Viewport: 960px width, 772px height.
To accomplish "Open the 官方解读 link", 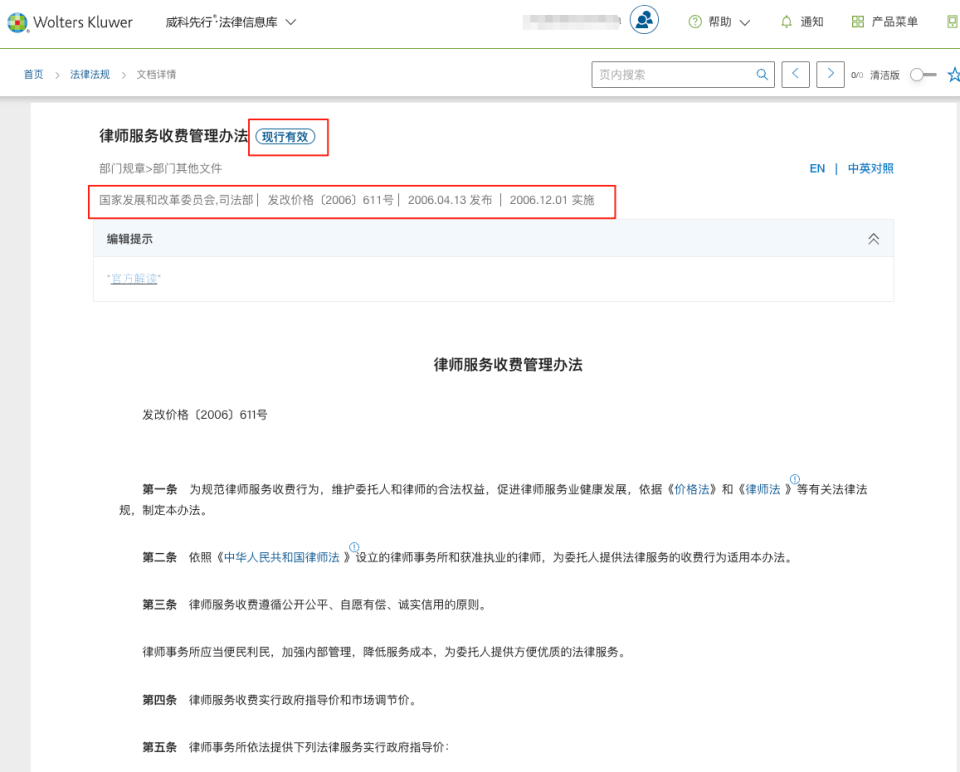I will [x=134, y=279].
